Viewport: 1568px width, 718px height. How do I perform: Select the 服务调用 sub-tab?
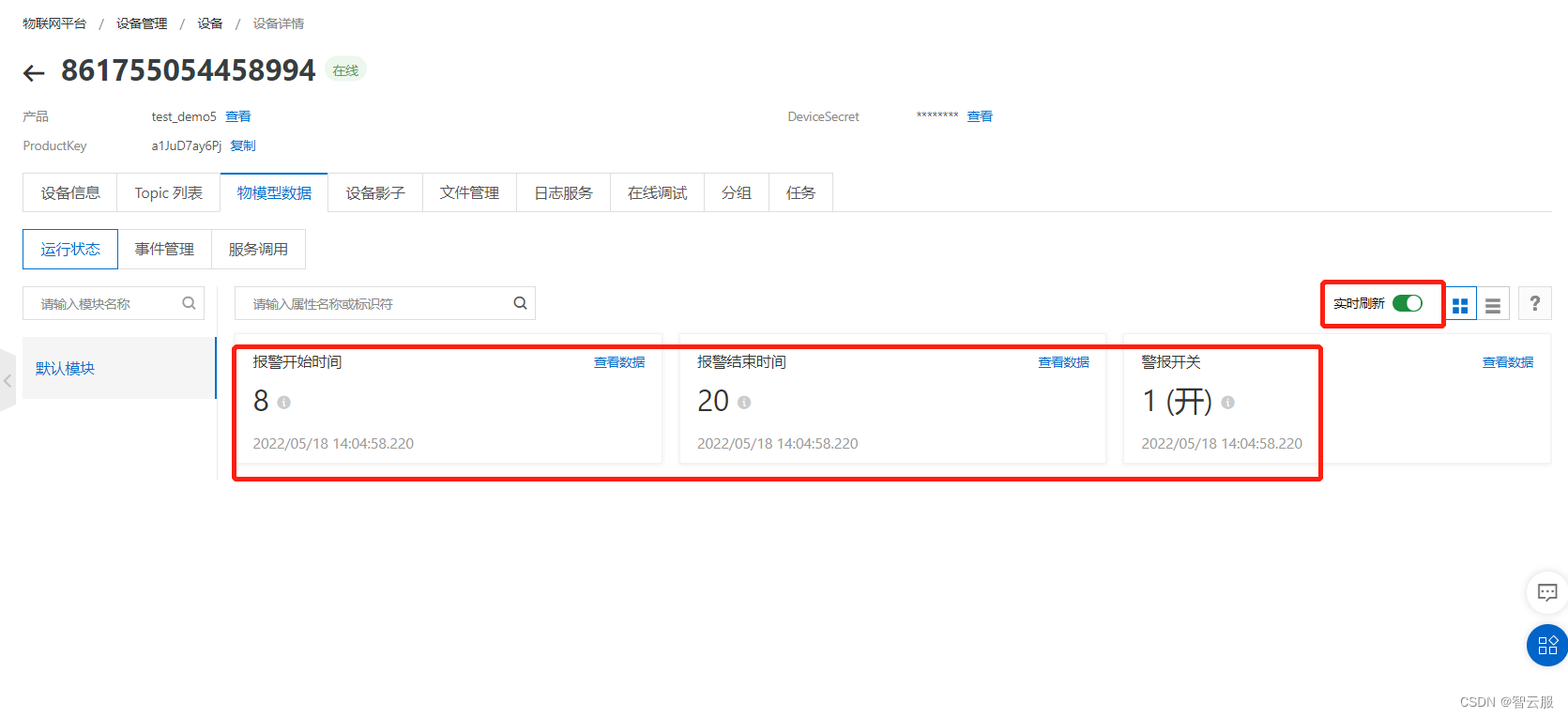coord(258,249)
